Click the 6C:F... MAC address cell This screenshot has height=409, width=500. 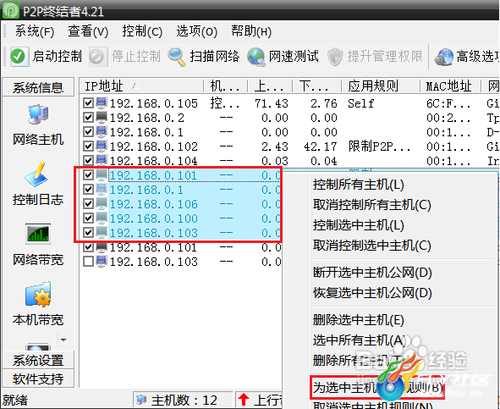point(448,103)
